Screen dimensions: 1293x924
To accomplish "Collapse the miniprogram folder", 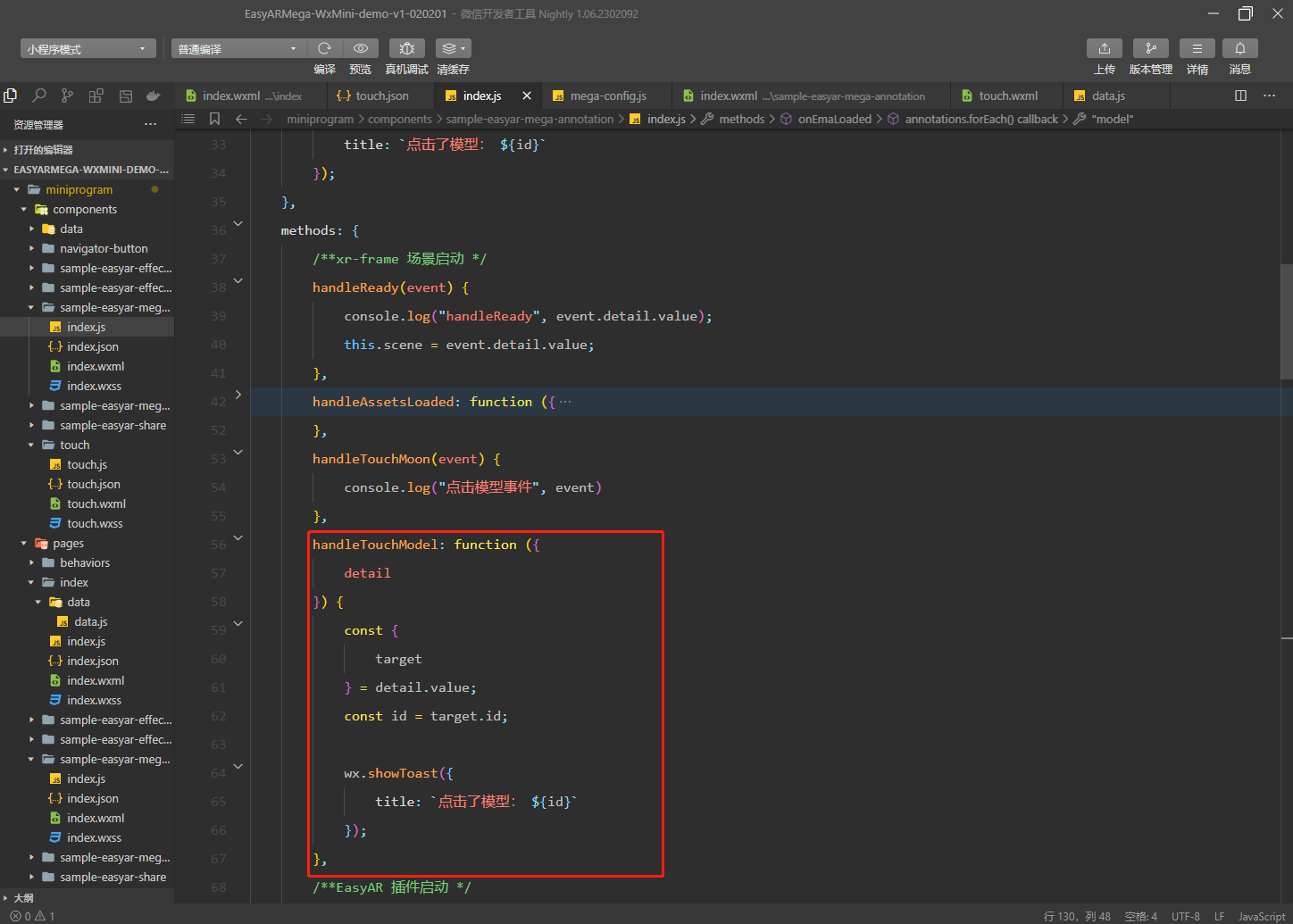I will coord(17,189).
